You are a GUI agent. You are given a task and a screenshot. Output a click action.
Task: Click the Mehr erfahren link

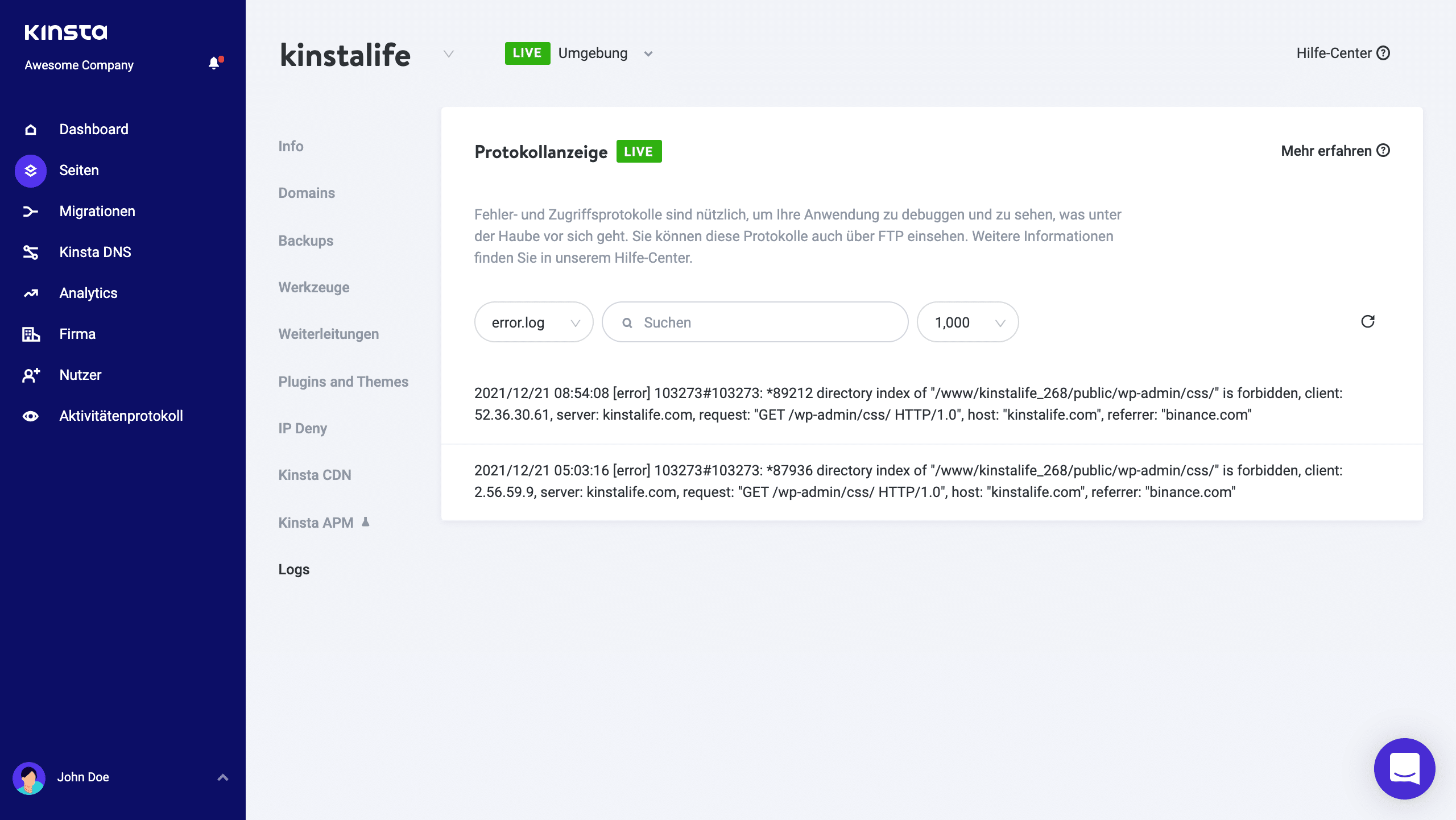1335,151
